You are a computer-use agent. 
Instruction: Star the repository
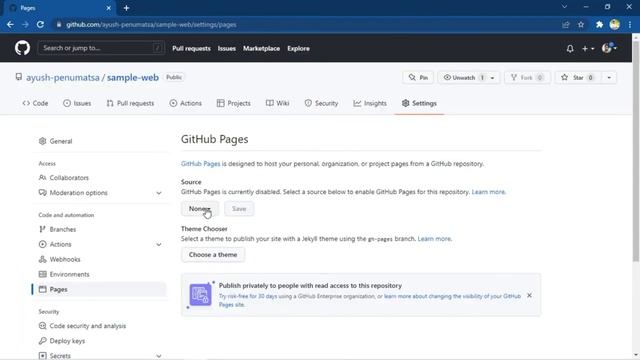[x=577, y=77]
